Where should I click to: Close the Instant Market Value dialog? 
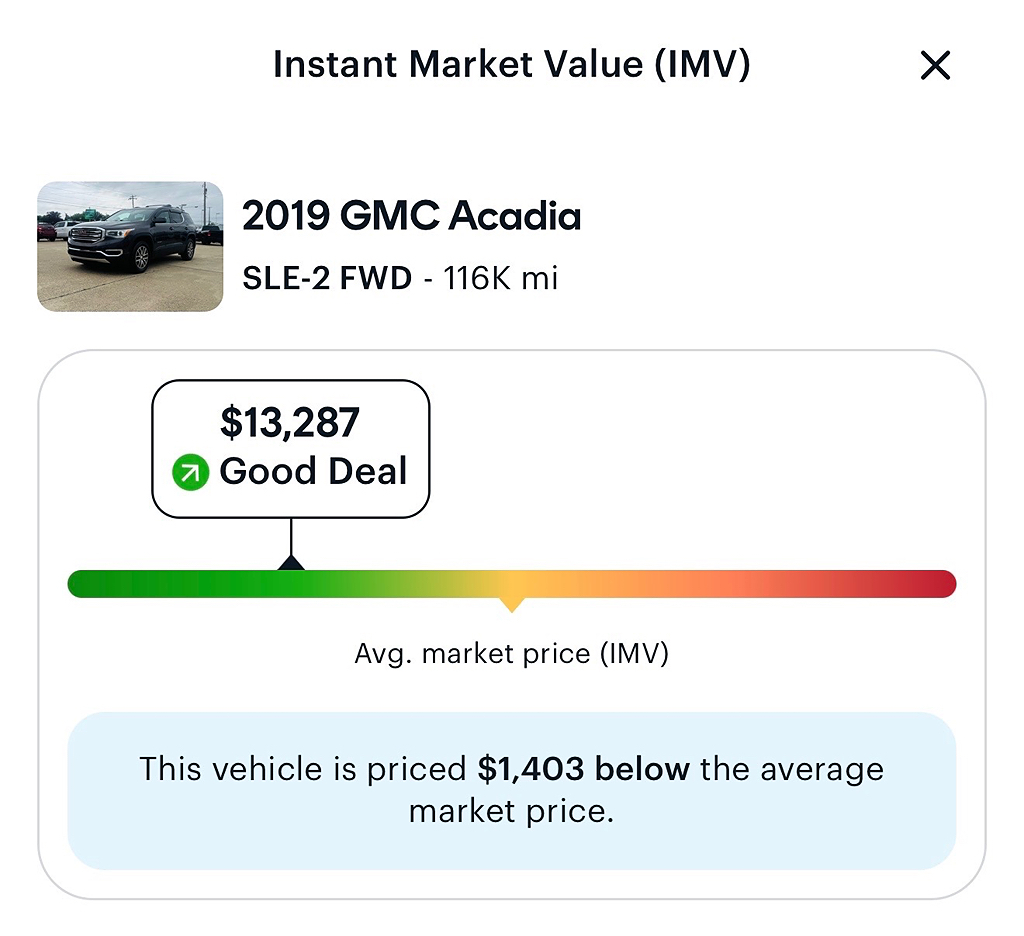coord(935,65)
